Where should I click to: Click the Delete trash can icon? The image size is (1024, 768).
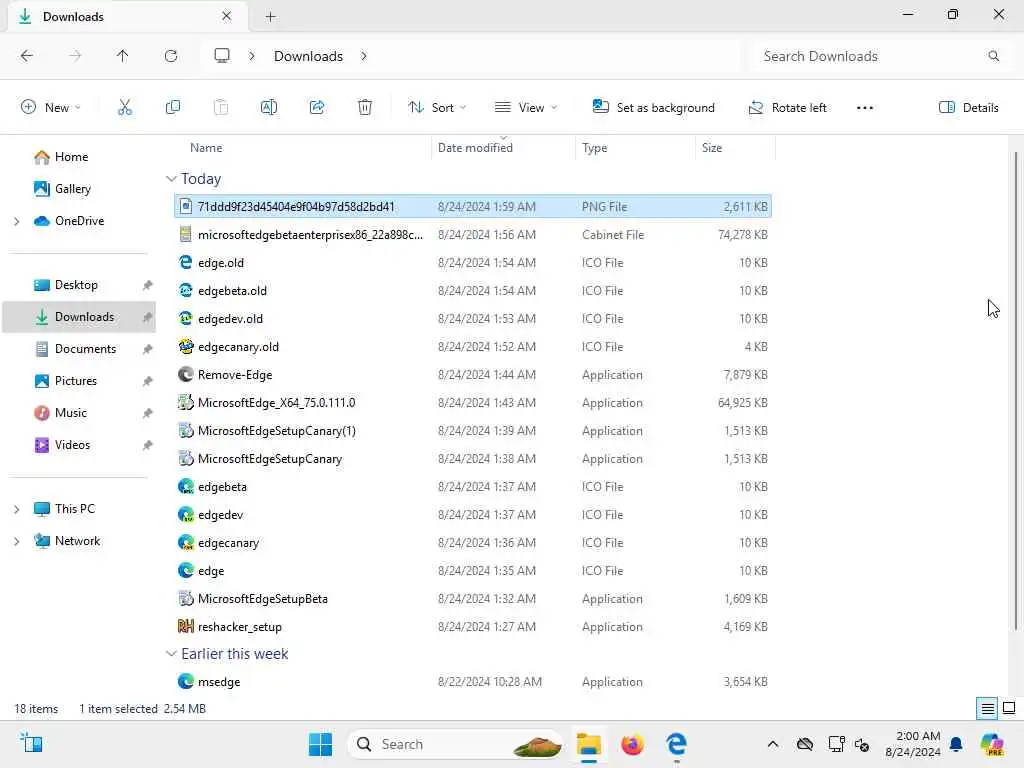pyautogui.click(x=365, y=108)
